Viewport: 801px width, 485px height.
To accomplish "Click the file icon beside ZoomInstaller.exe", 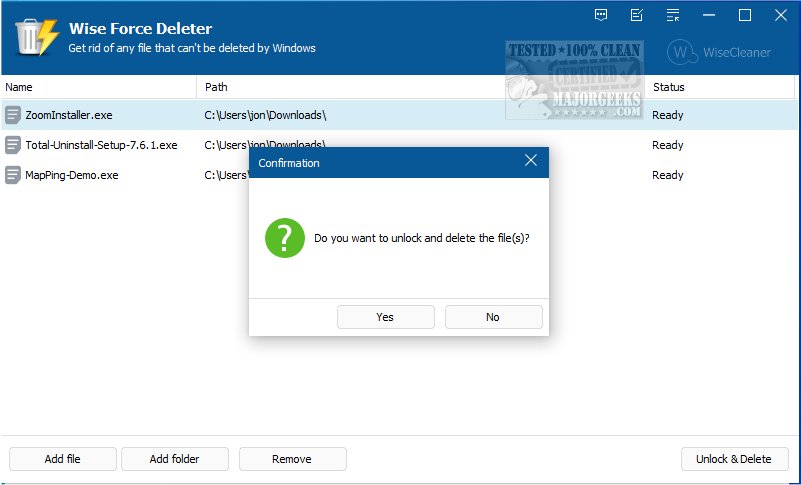I will coord(13,115).
